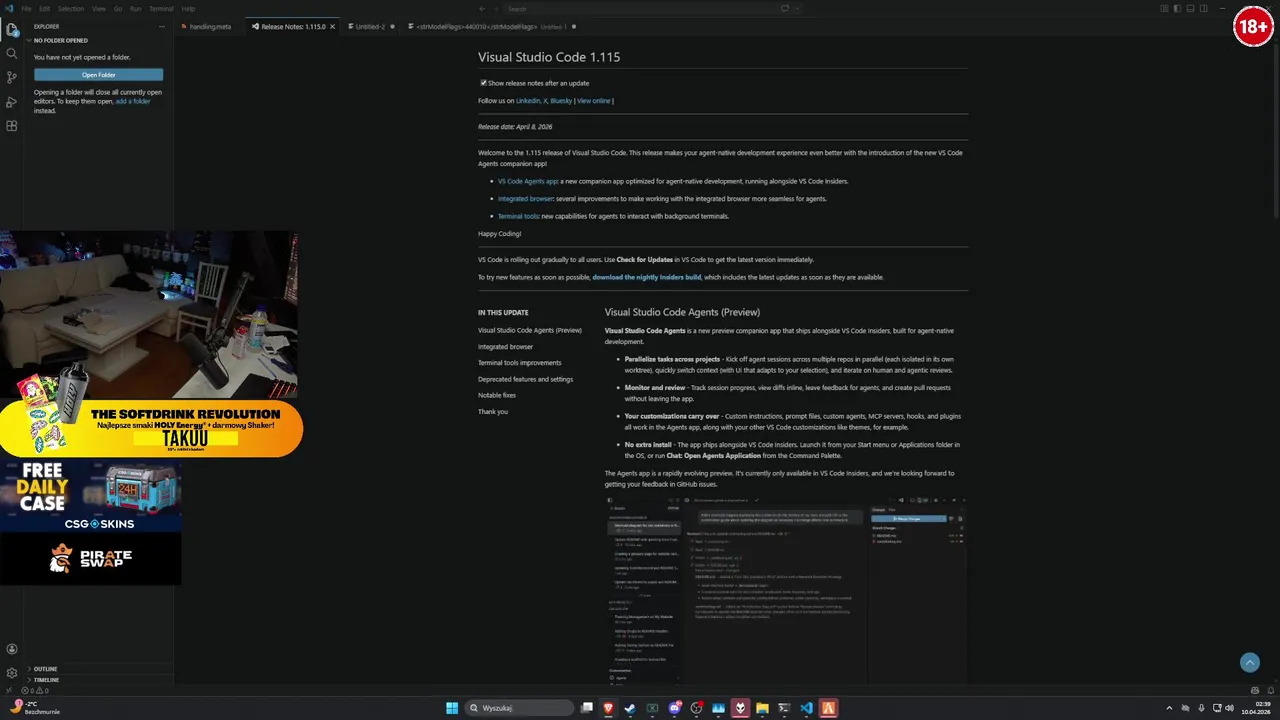Jump to Notable fixes section

click(x=497, y=395)
